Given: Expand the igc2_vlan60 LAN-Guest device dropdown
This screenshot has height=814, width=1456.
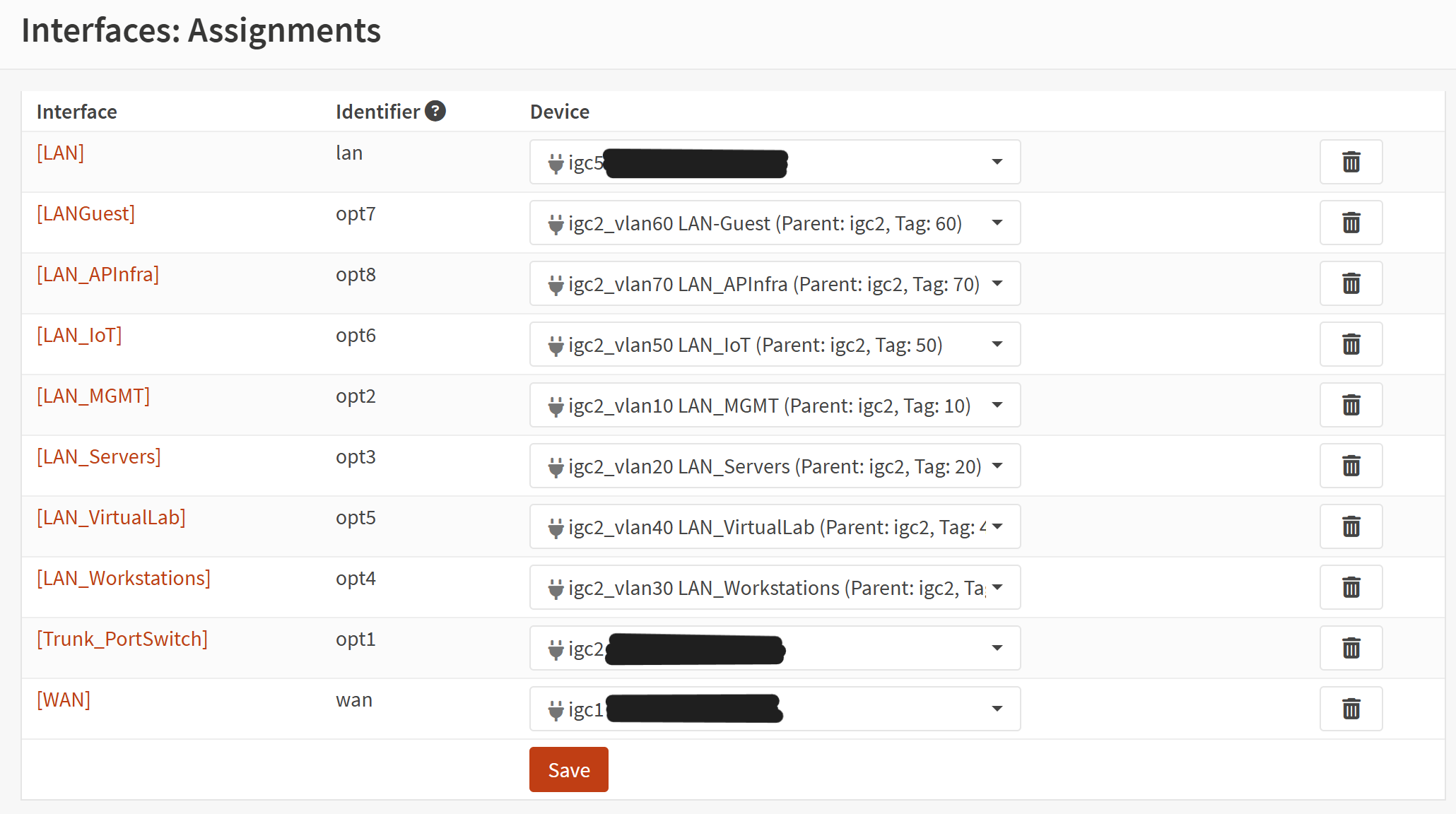Looking at the screenshot, I should coord(775,223).
